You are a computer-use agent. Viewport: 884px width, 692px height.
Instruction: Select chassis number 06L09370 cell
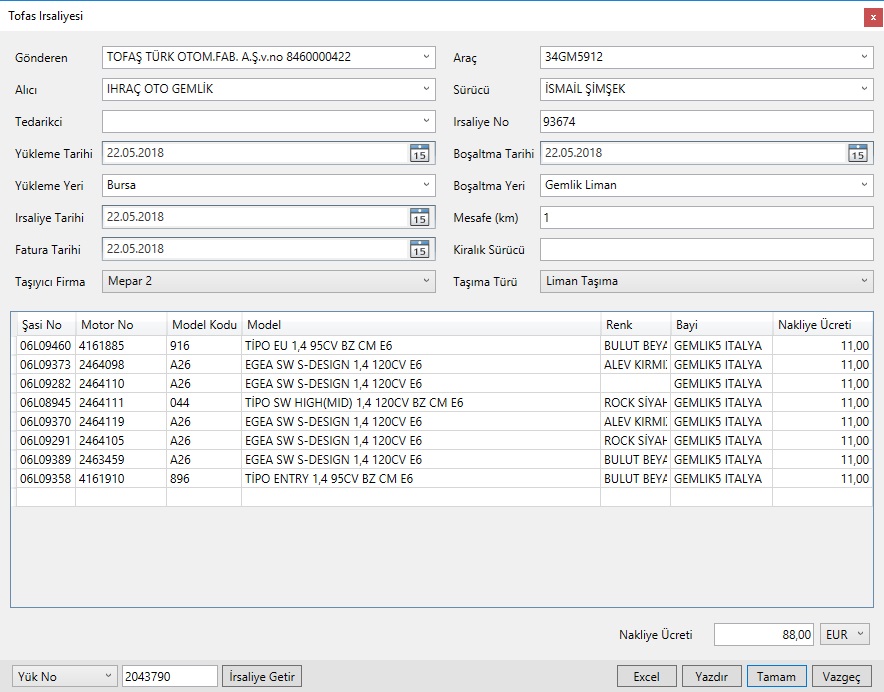click(x=46, y=422)
